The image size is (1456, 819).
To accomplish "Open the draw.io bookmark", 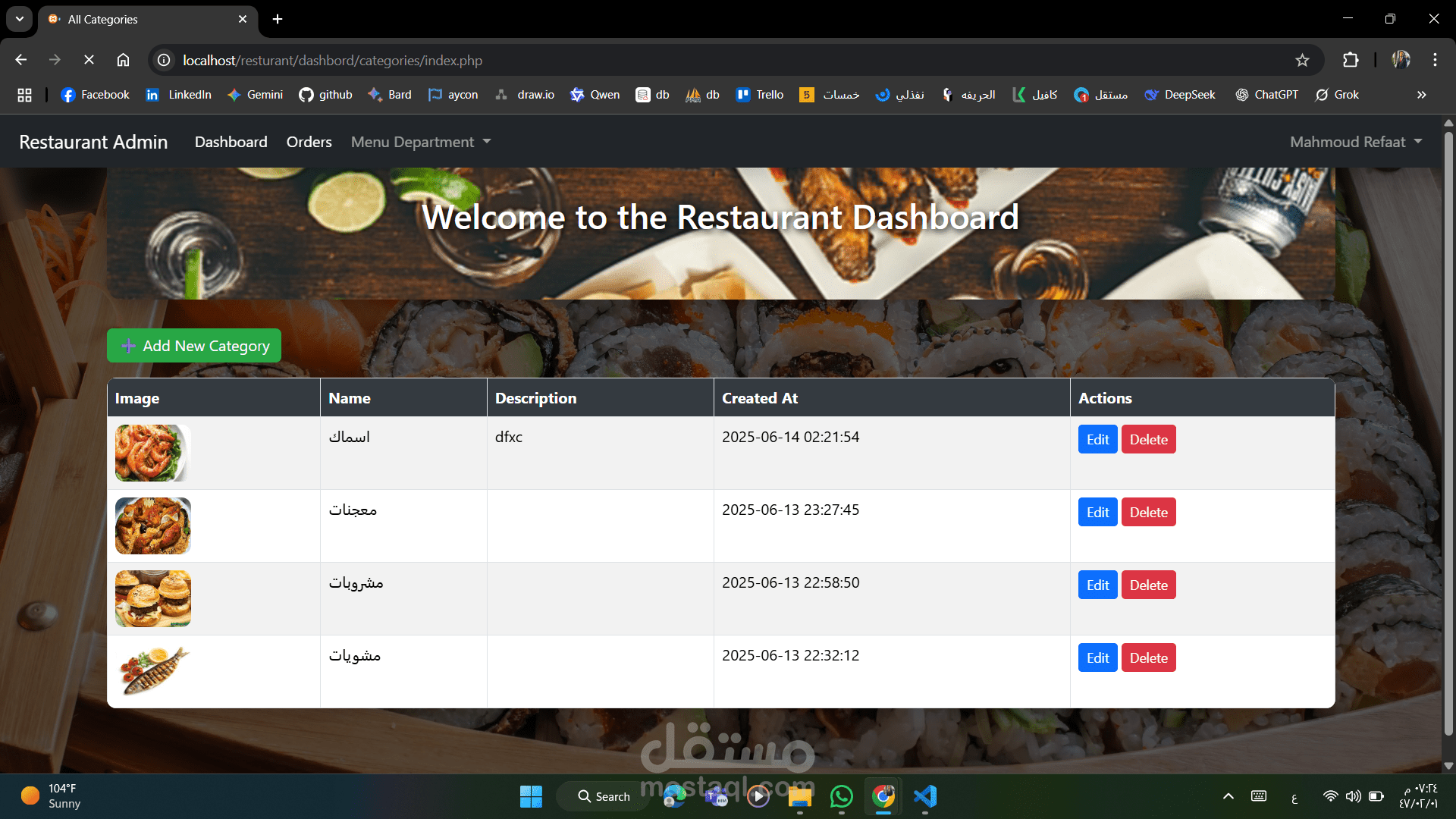I will point(525,95).
